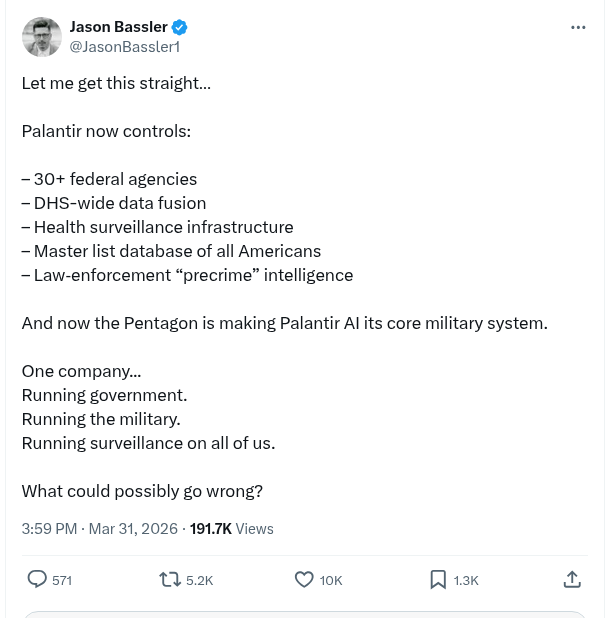Viewport: 608px width, 618px height.
Task: Click the @JasonBassler1 handle
Action: [x=125, y=46]
